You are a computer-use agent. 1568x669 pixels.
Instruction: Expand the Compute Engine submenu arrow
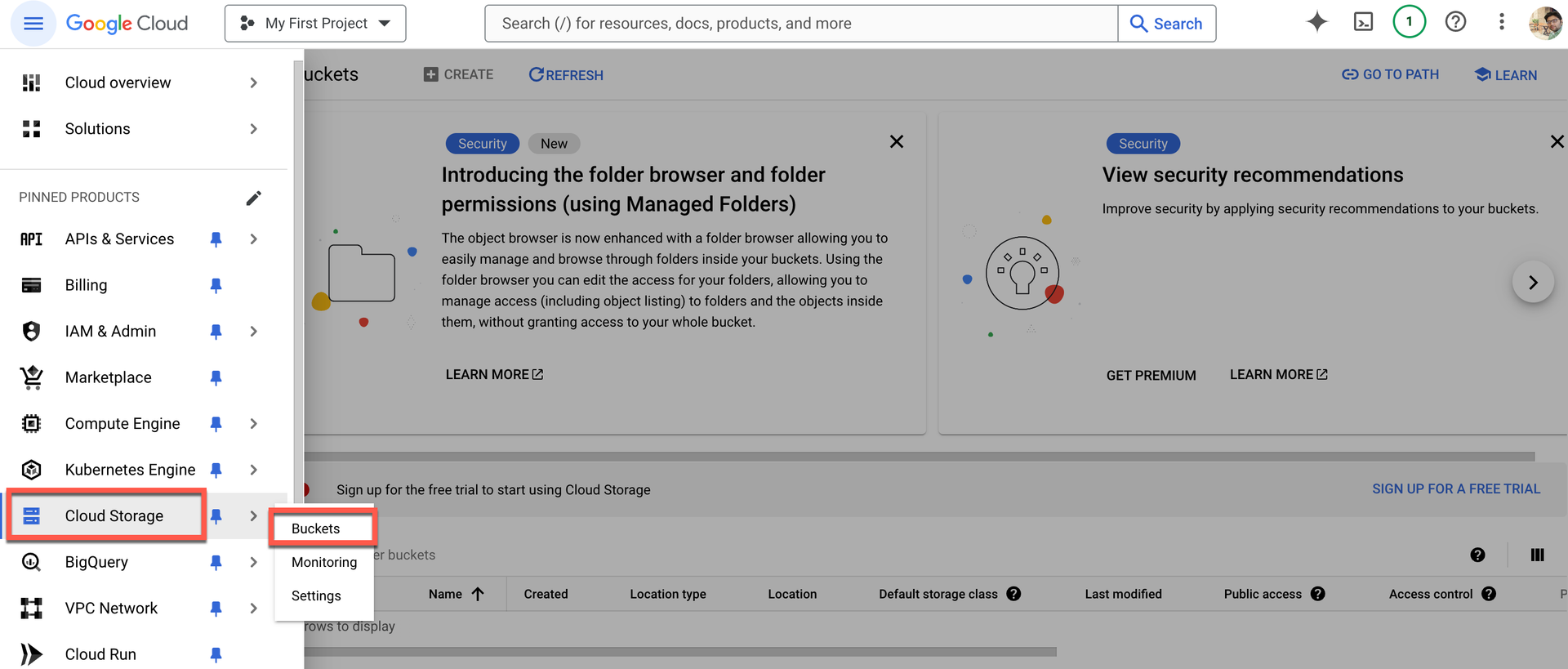254,424
